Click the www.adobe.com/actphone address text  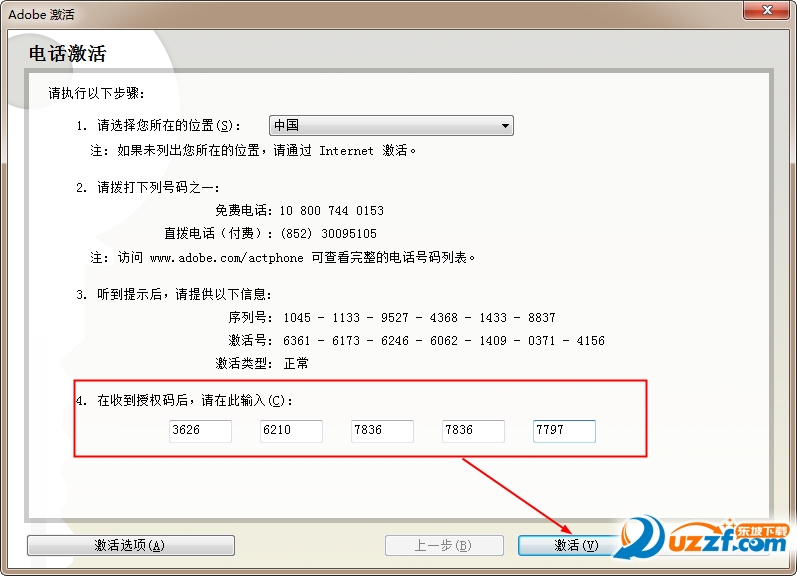[227, 258]
